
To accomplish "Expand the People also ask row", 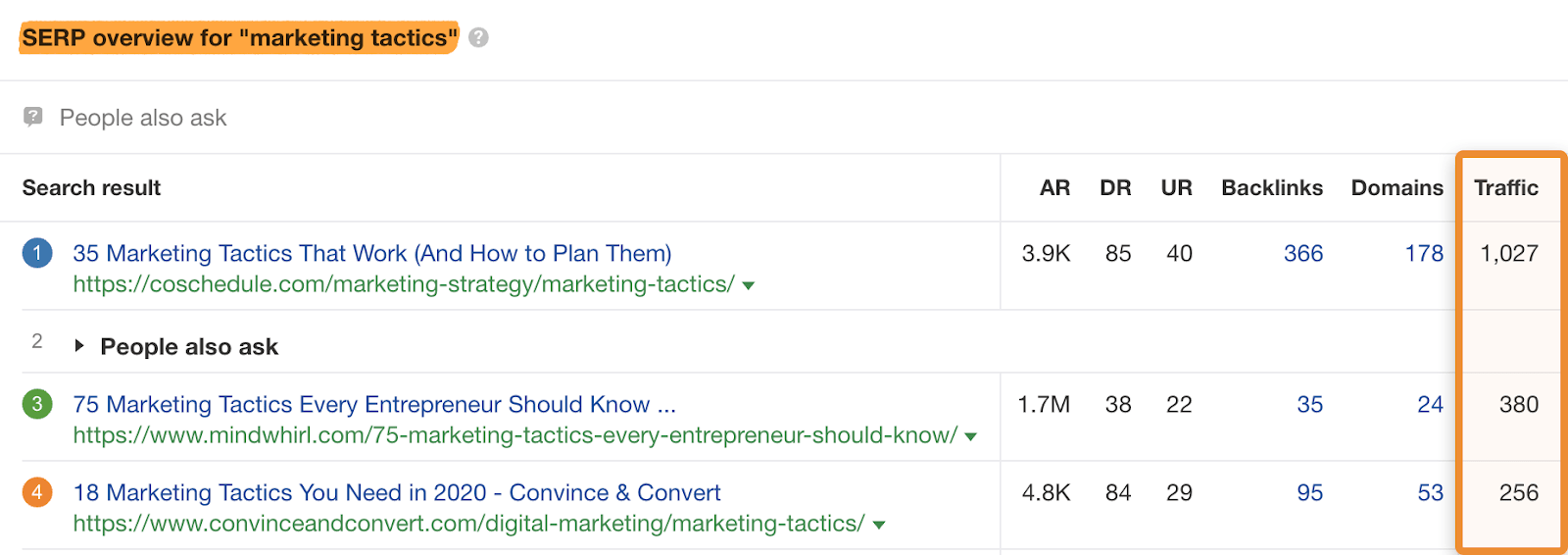I will coord(79,346).
